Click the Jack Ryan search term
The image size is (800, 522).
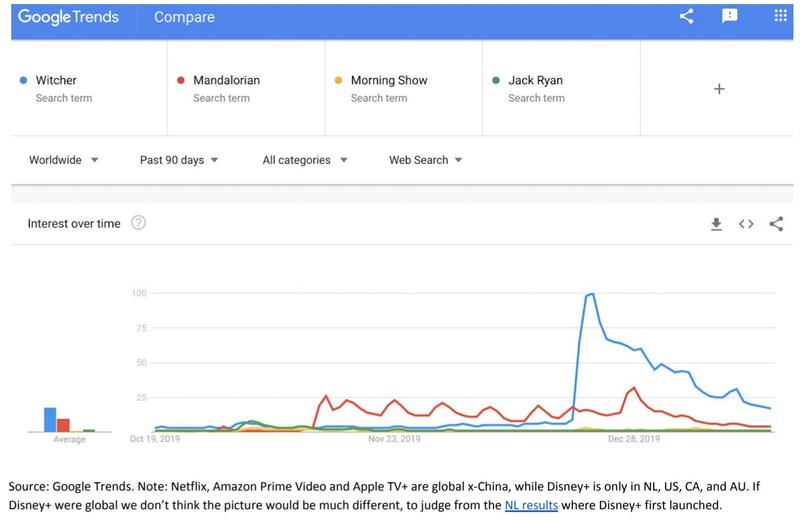[x=535, y=81]
